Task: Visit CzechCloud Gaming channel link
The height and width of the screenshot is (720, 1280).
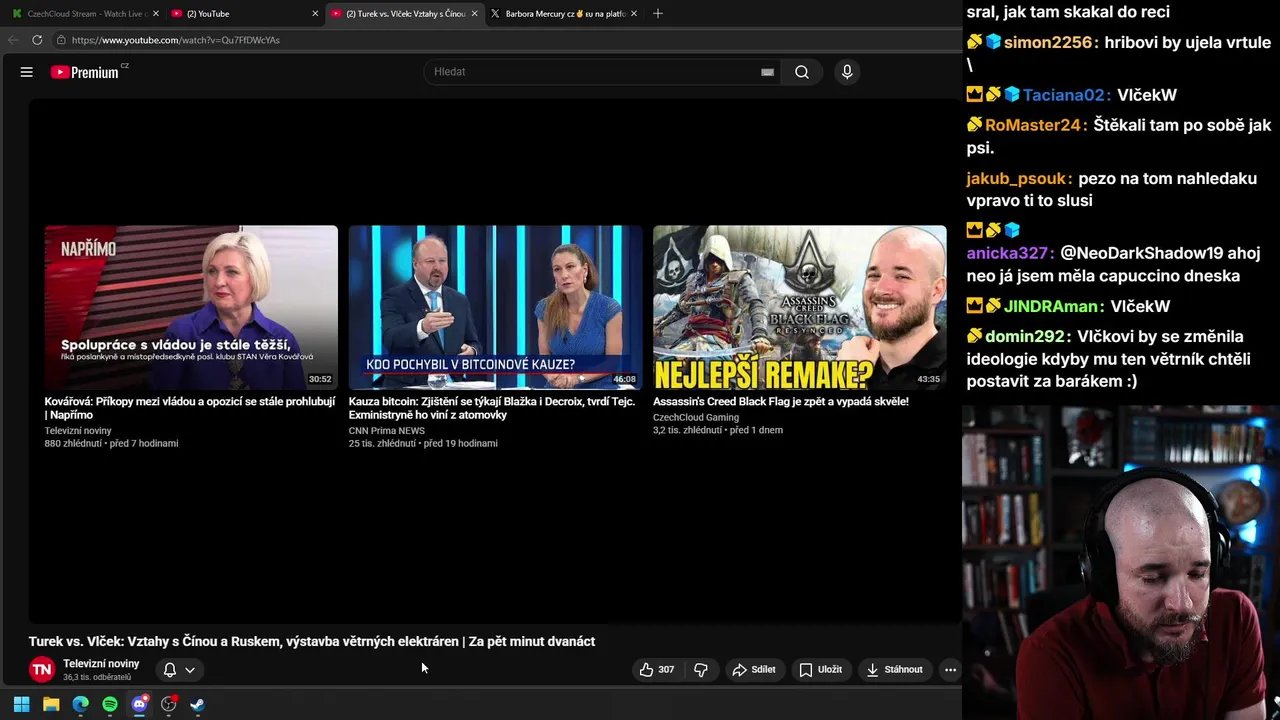Action: tap(696, 418)
